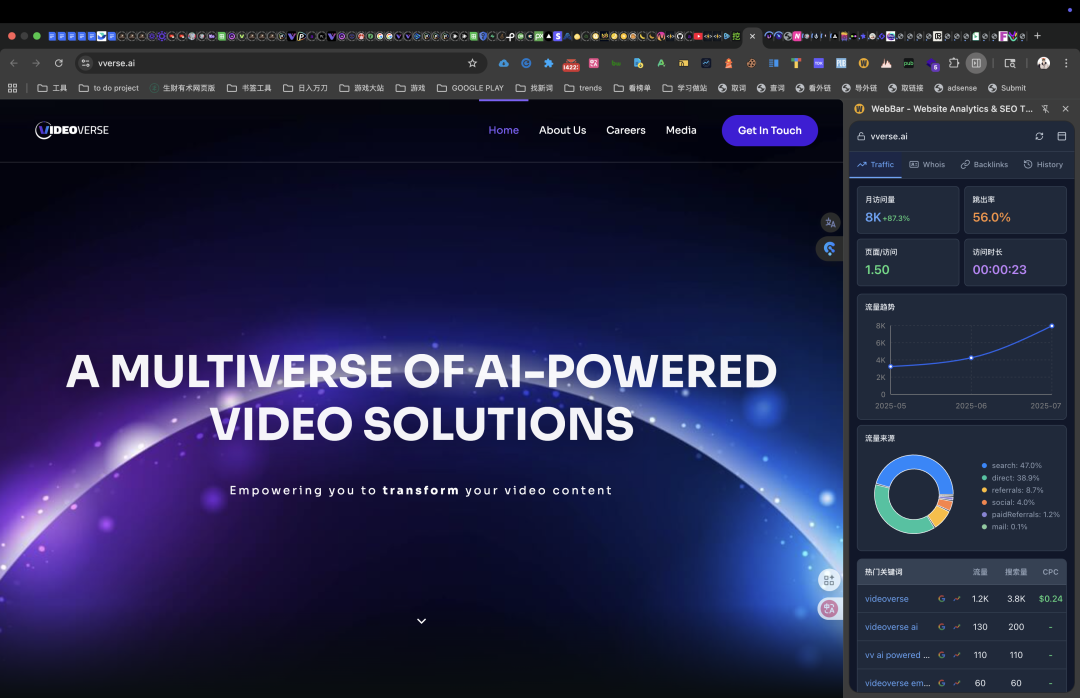Click the direct: 38.9% legend entry
The width and height of the screenshot is (1080, 698).
(1010, 478)
